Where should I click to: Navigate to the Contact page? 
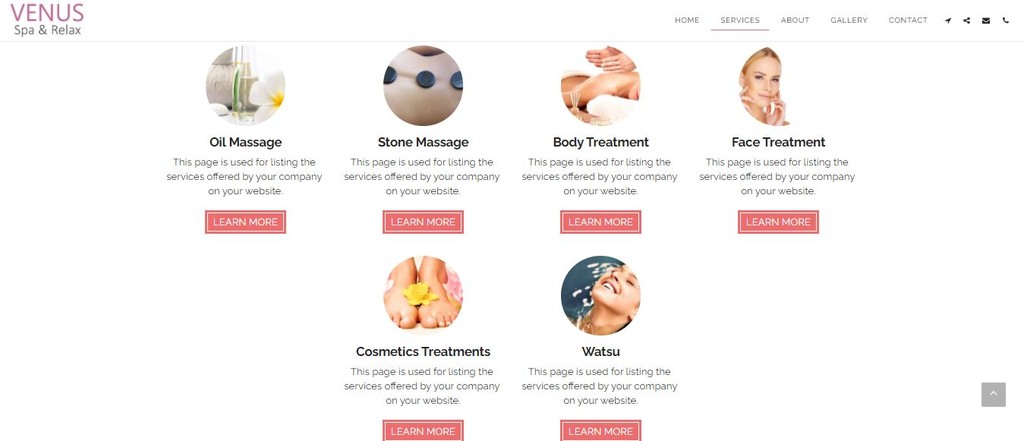(908, 20)
